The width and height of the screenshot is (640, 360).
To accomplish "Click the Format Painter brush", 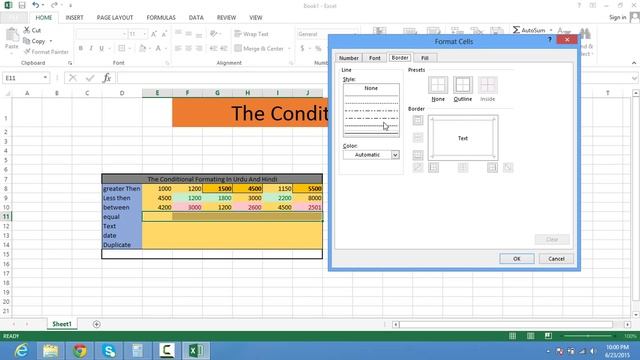I will click(x=27, y=51).
